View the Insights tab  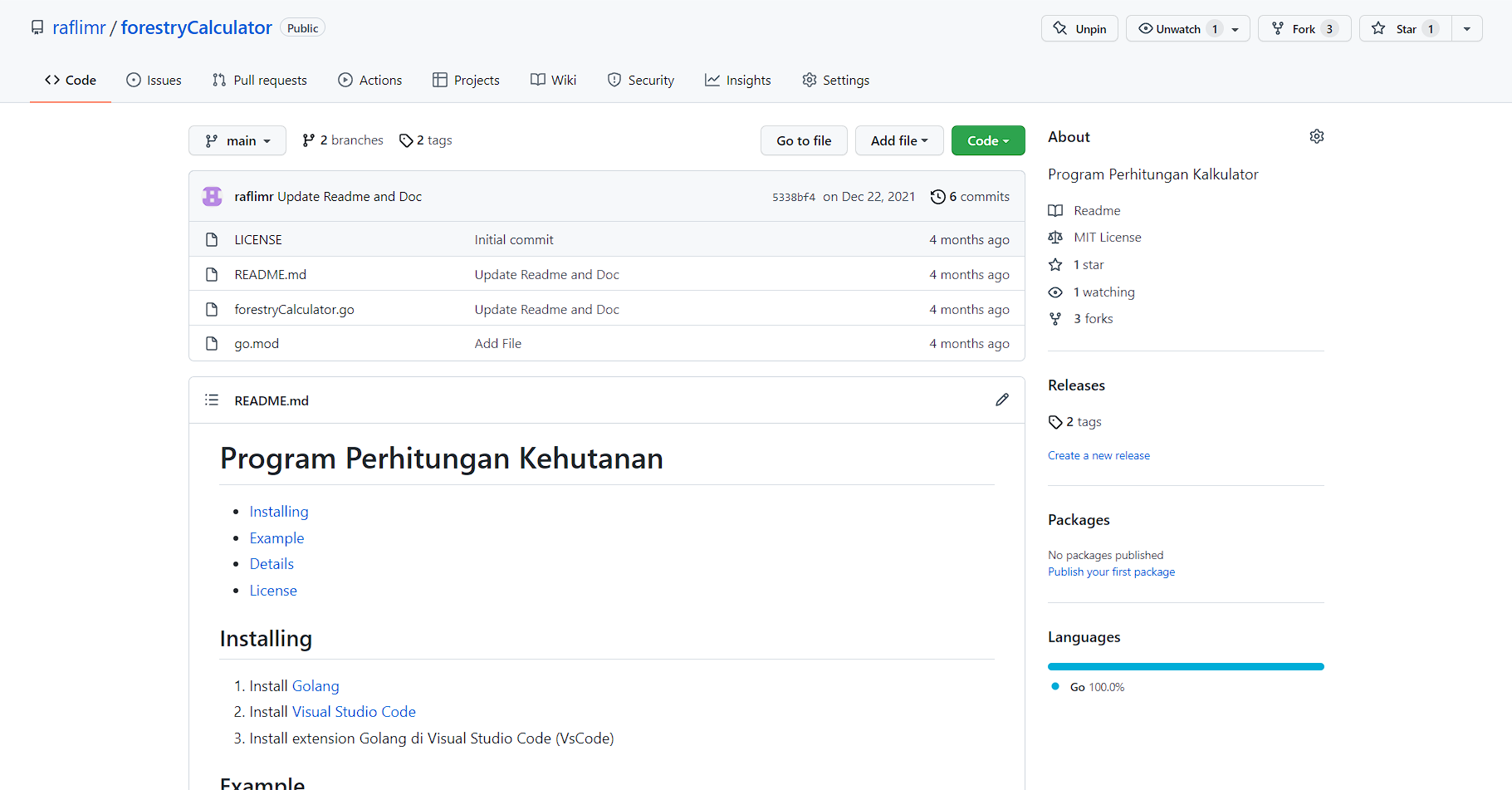[738, 80]
